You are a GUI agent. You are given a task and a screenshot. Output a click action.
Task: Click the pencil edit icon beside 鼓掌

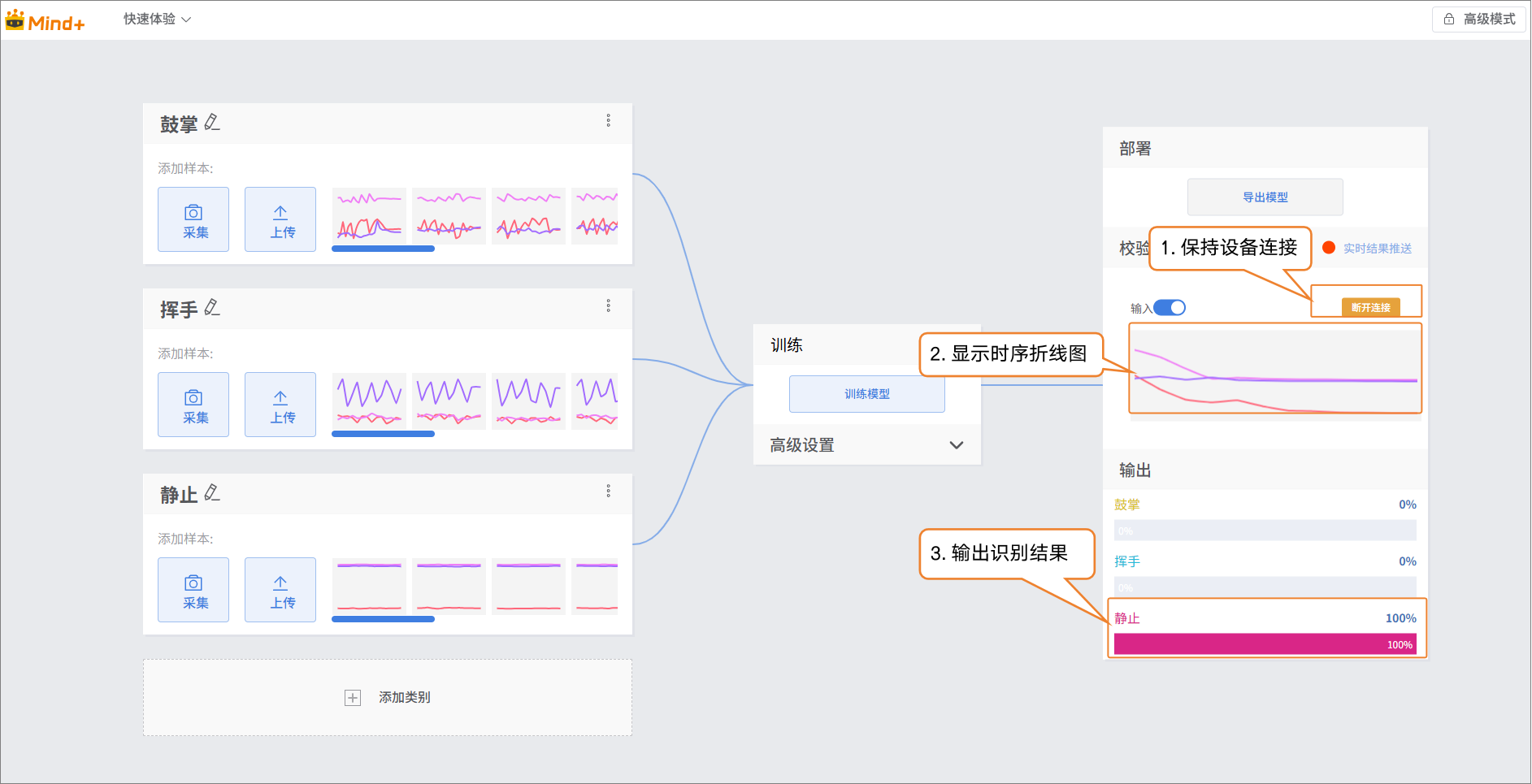(211, 123)
